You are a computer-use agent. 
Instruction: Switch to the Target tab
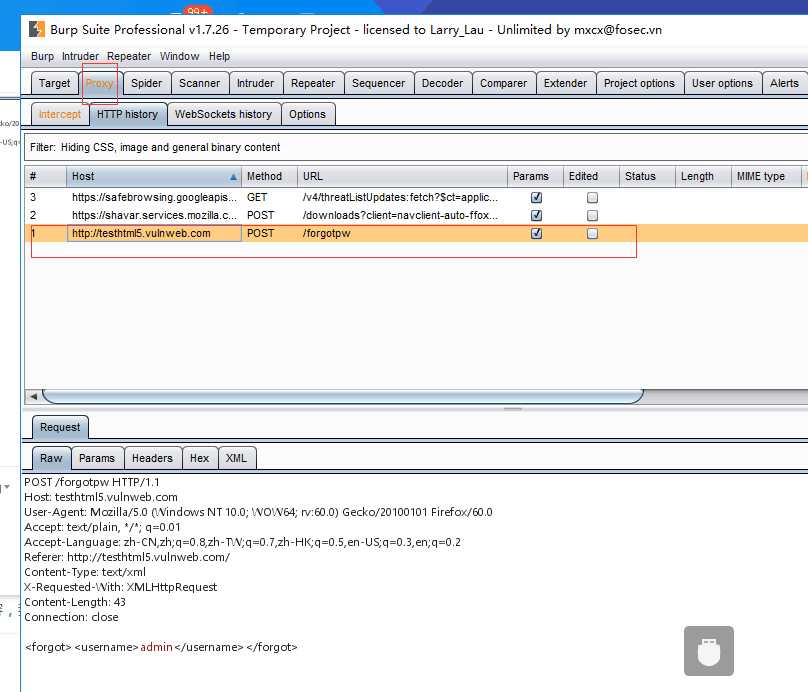(54, 83)
